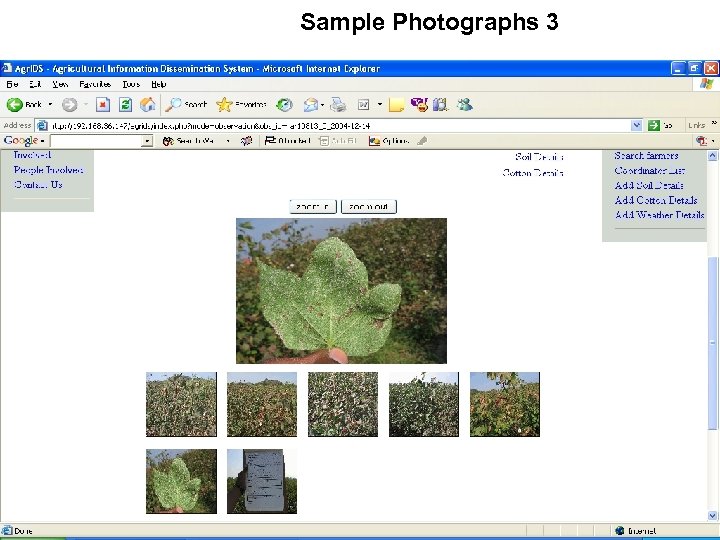Select the small cotton leaf thumbnail
Screen dimensions: 720x540
click(181, 481)
